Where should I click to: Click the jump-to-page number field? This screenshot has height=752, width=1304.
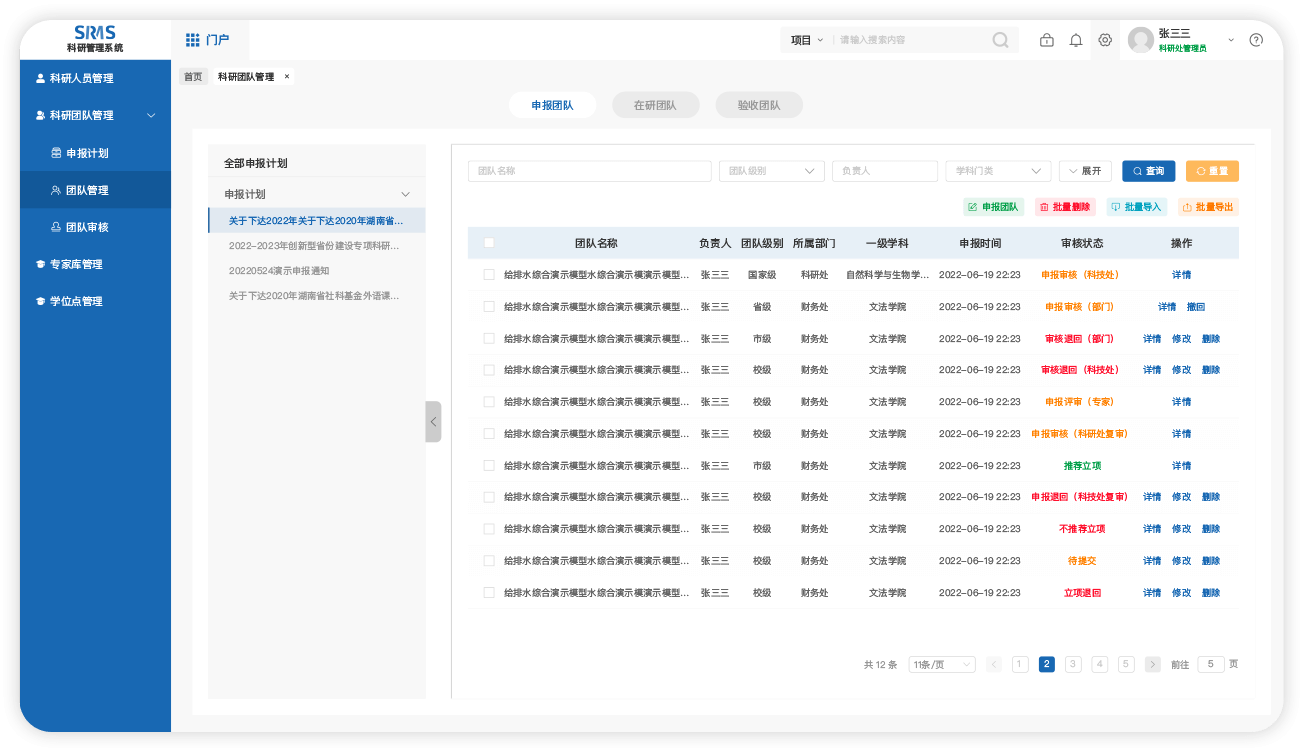(1211, 664)
